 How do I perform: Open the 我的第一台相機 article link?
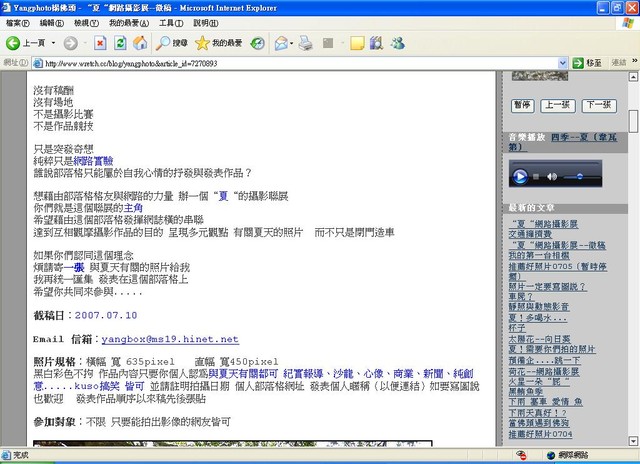(x=539, y=255)
